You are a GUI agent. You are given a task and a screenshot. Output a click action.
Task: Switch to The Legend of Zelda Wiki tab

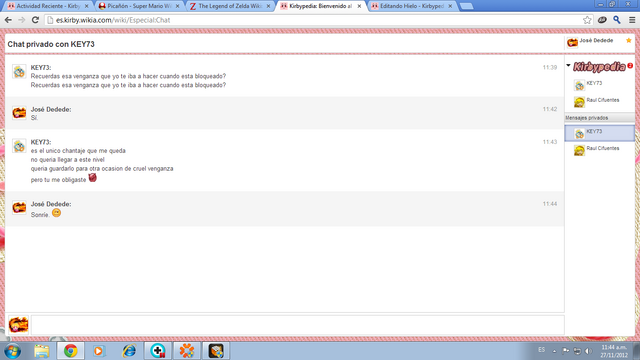(230, 6)
